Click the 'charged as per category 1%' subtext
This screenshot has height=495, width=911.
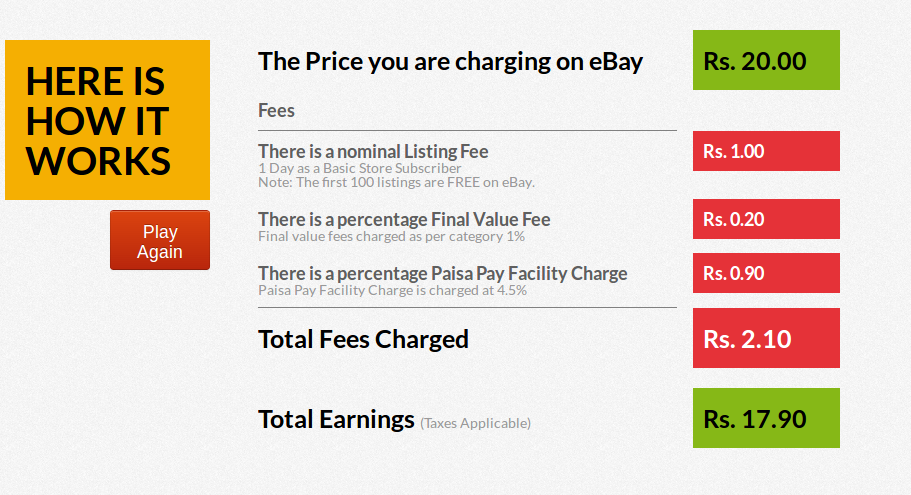391,237
